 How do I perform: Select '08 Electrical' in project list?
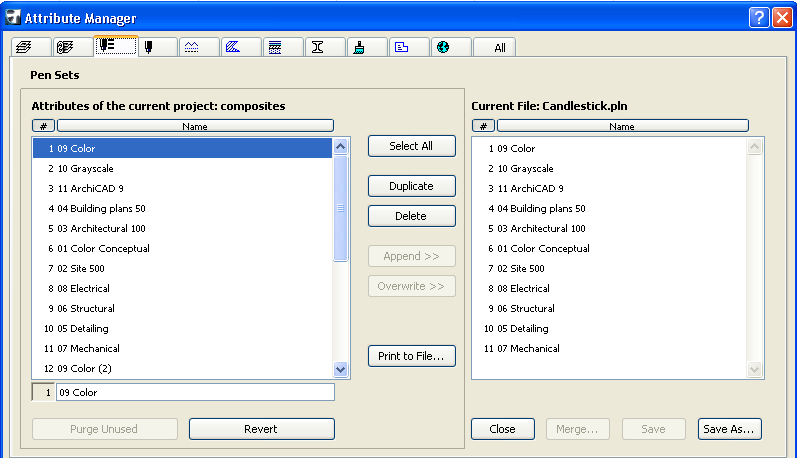pos(182,288)
